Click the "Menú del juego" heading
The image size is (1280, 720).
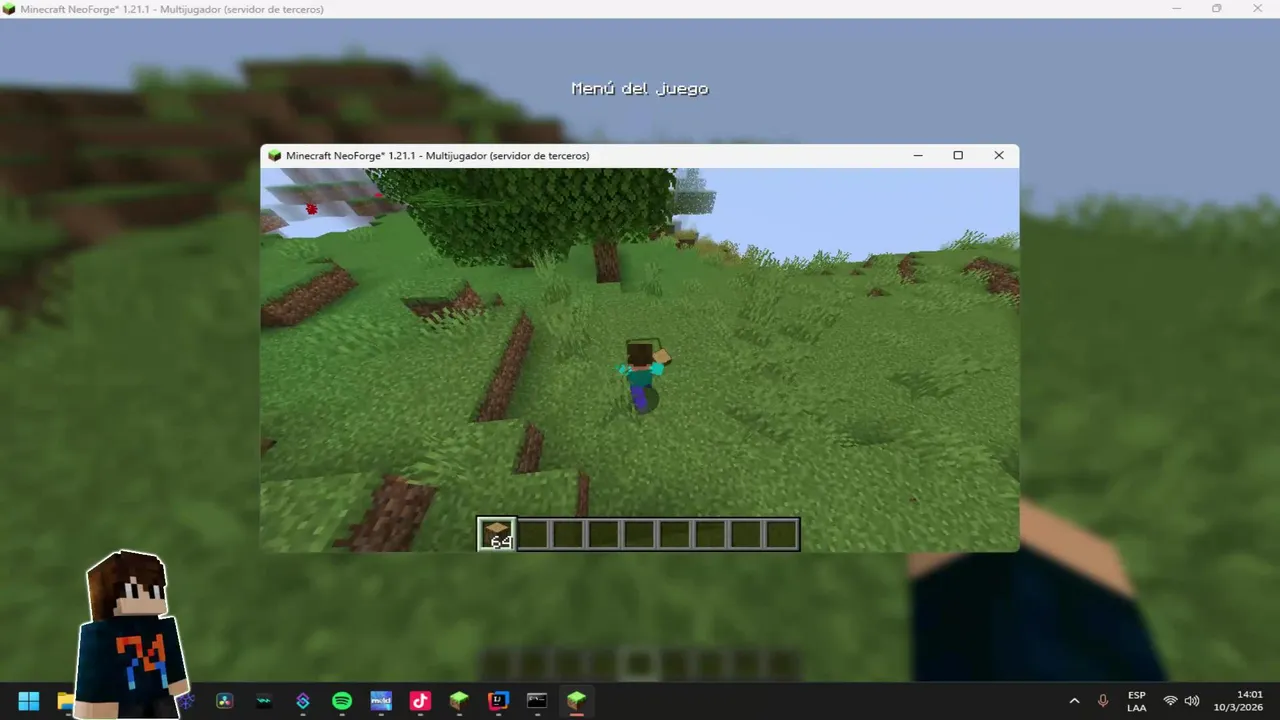click(x=640, y=89)
